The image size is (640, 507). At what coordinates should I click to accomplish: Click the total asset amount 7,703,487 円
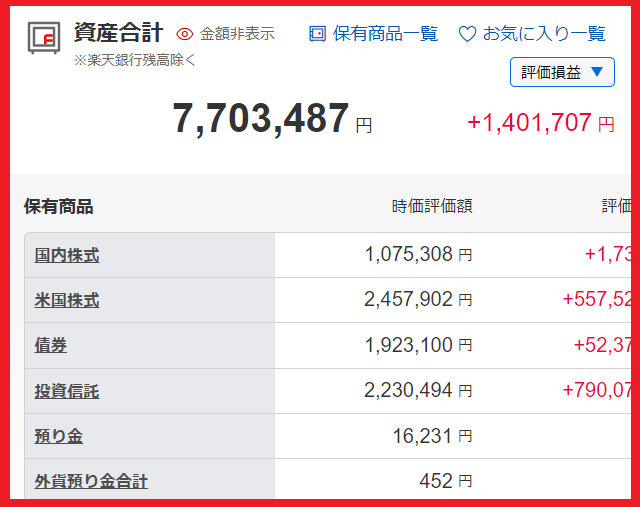coord(262,119)
